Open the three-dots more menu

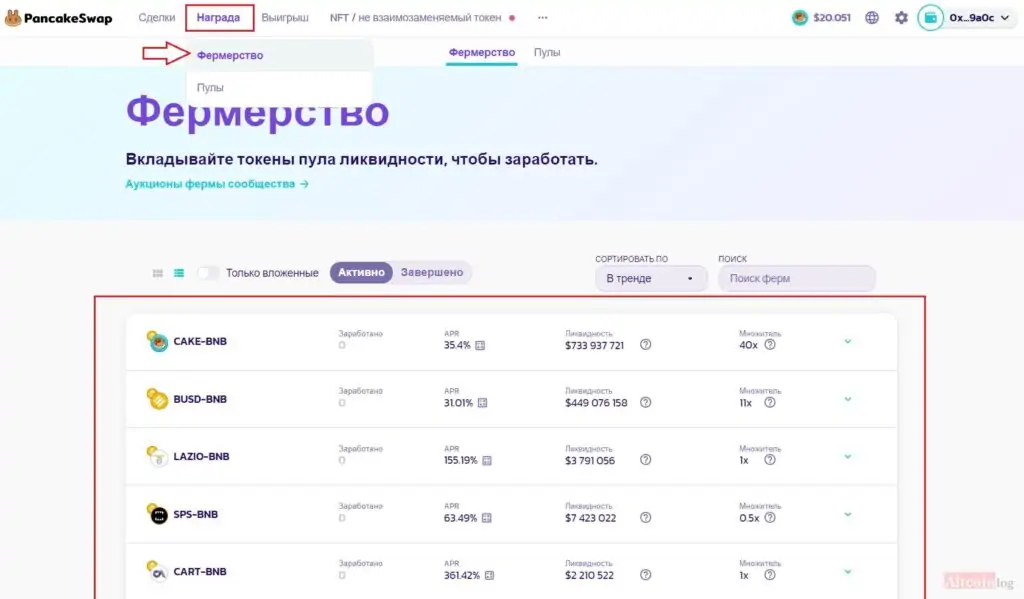[543, 18]
